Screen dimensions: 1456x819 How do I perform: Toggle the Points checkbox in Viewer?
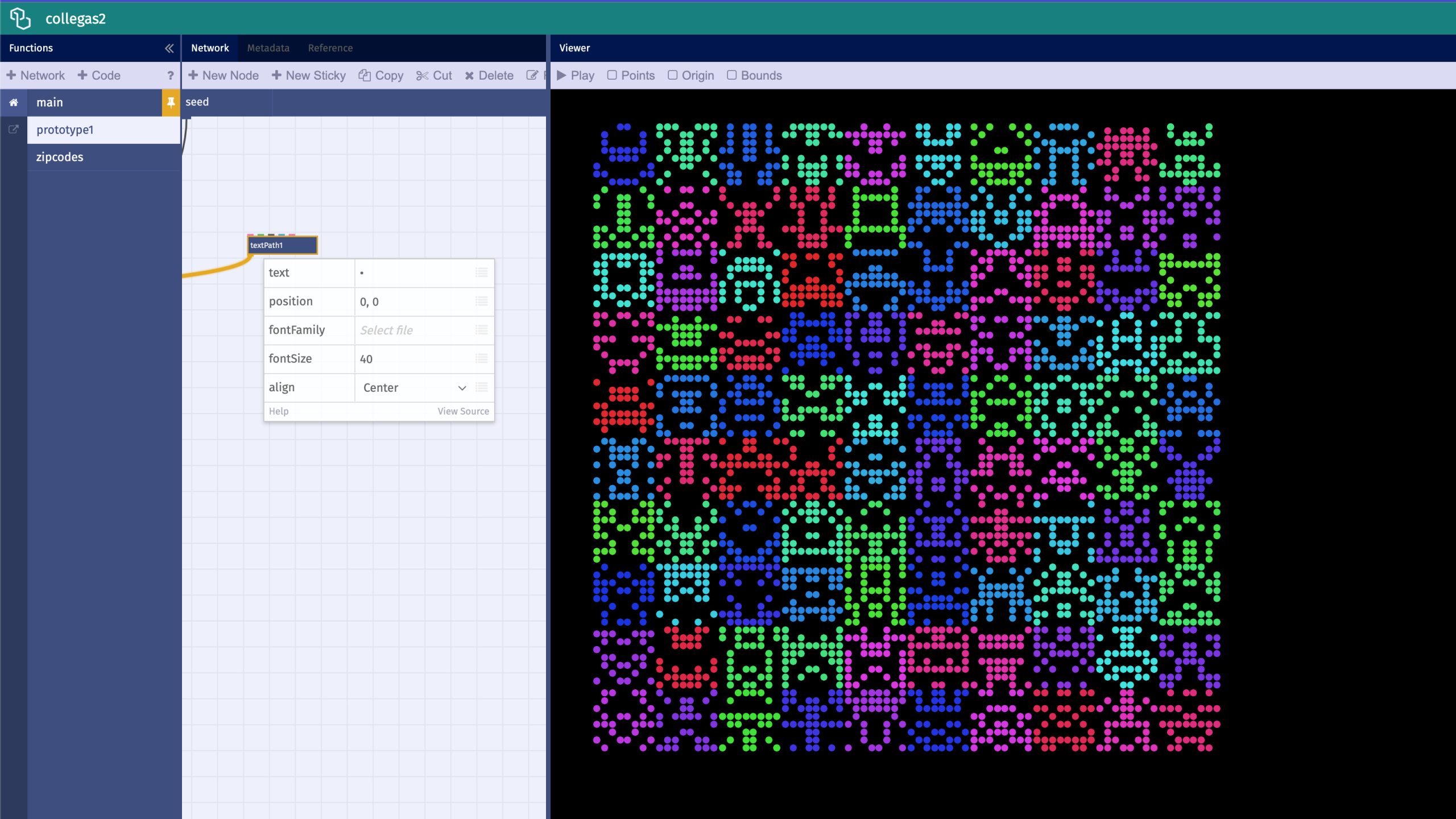click(x=612, y=75)
